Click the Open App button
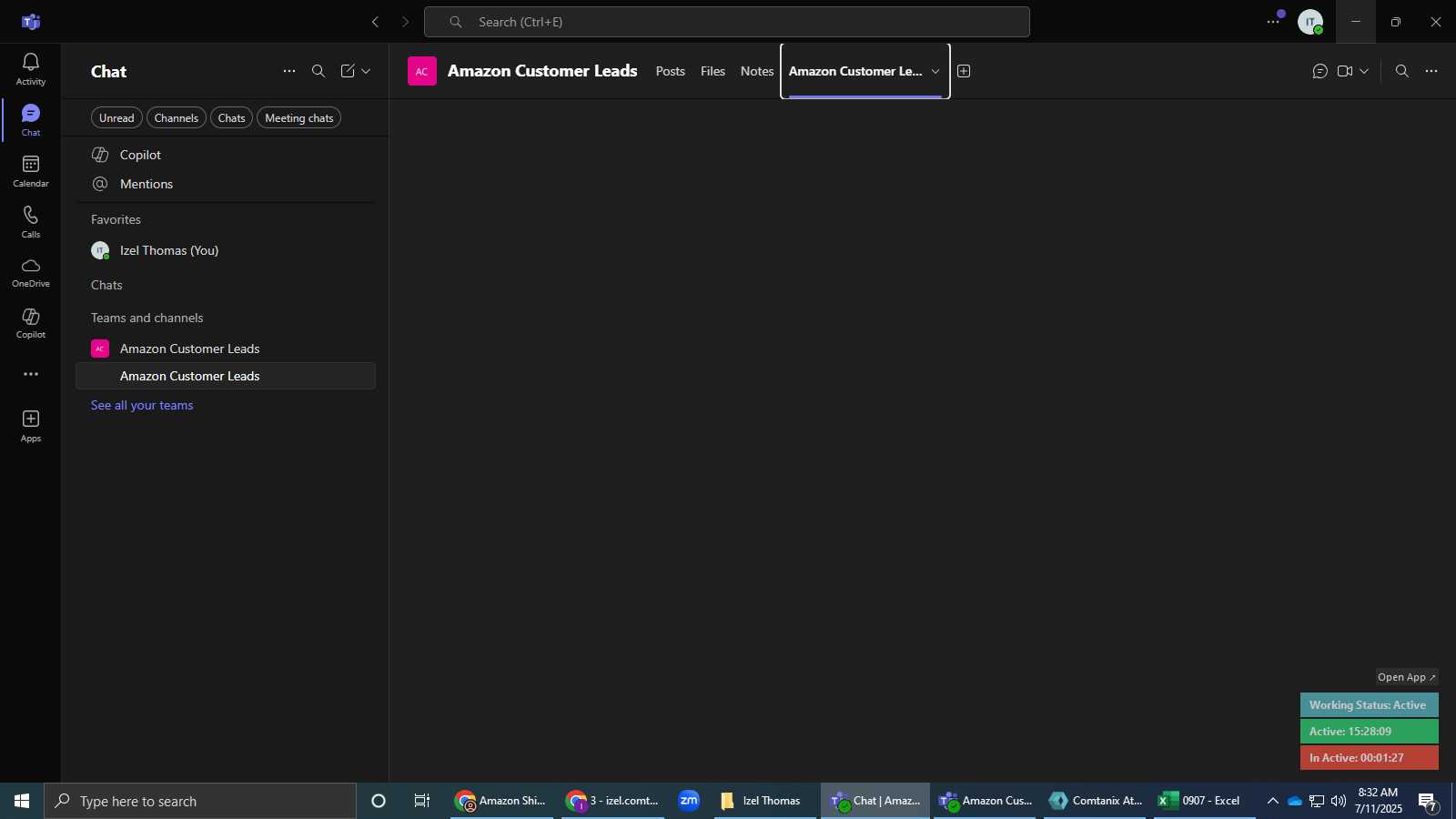The height and width of the screenshot is (819, 1456). [1406, 677]
